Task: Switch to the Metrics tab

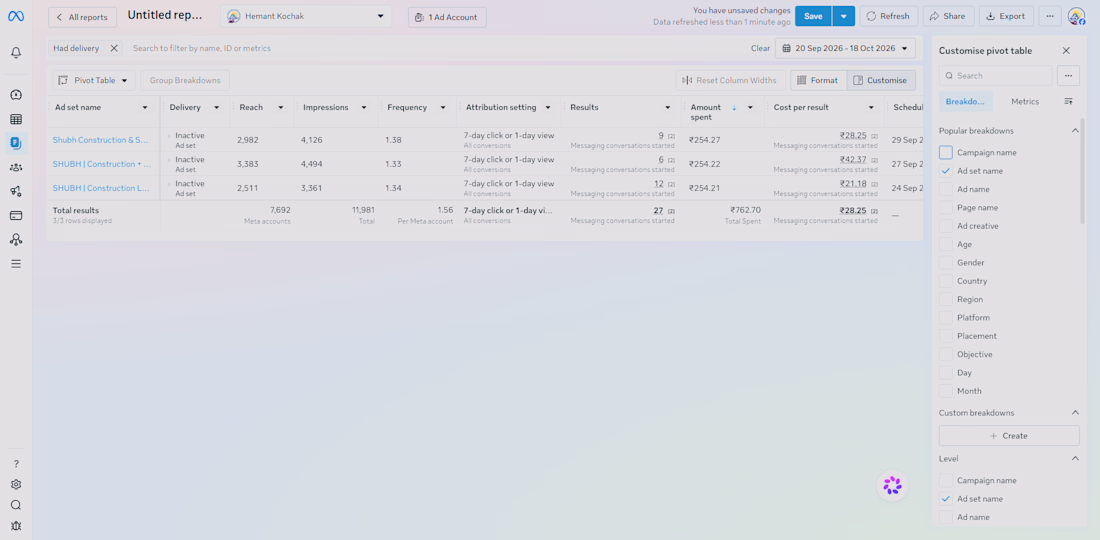Action: (x=1025, y=102)
